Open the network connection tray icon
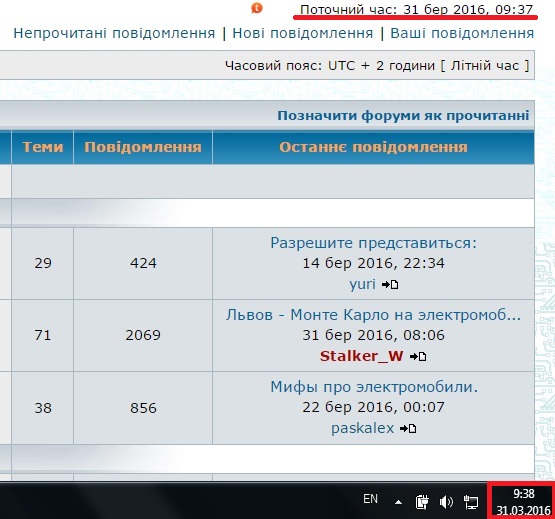555x519 pixels. pyautogui.click(x=471, y=502)
